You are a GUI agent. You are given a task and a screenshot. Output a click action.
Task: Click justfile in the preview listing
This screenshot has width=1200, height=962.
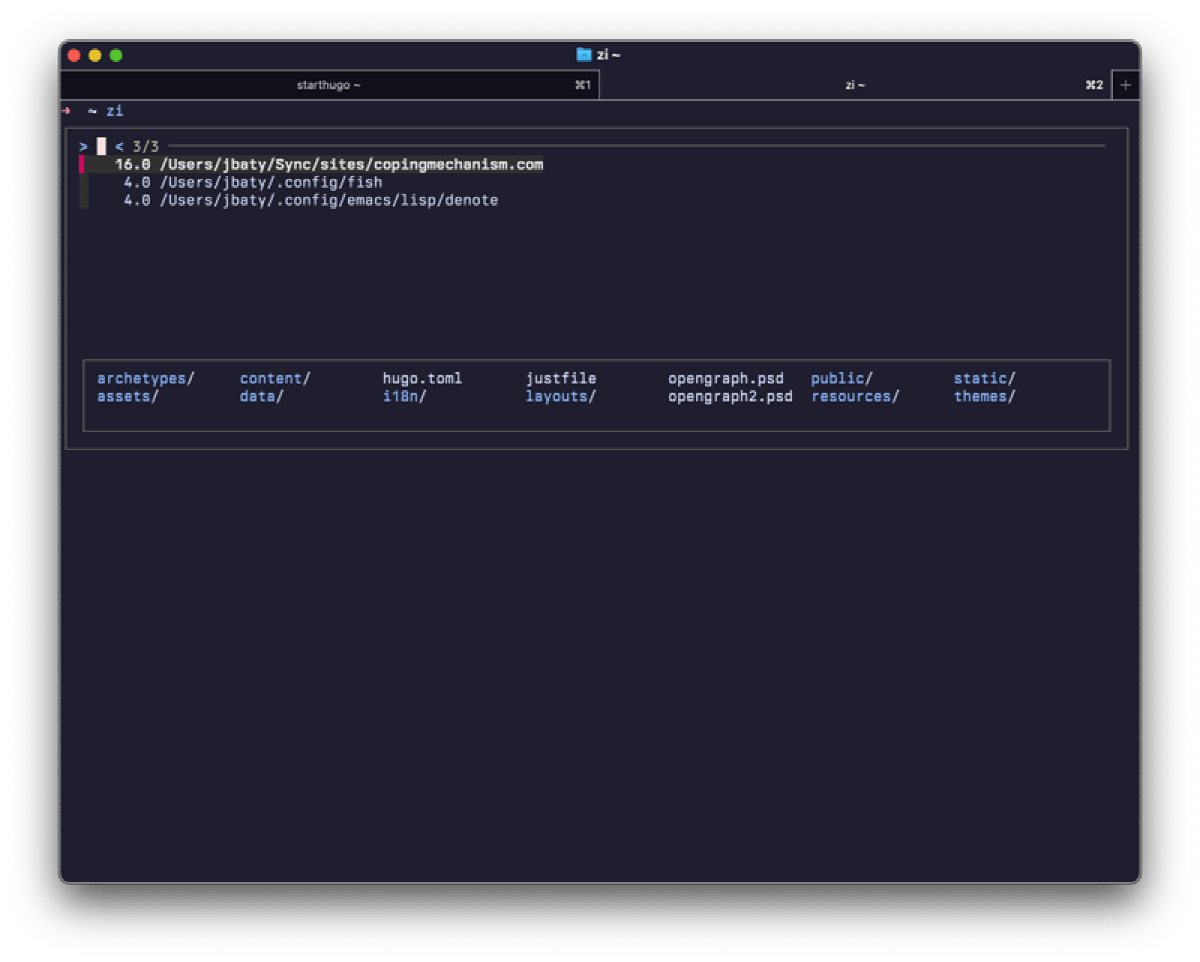click(x=561, y=378)
